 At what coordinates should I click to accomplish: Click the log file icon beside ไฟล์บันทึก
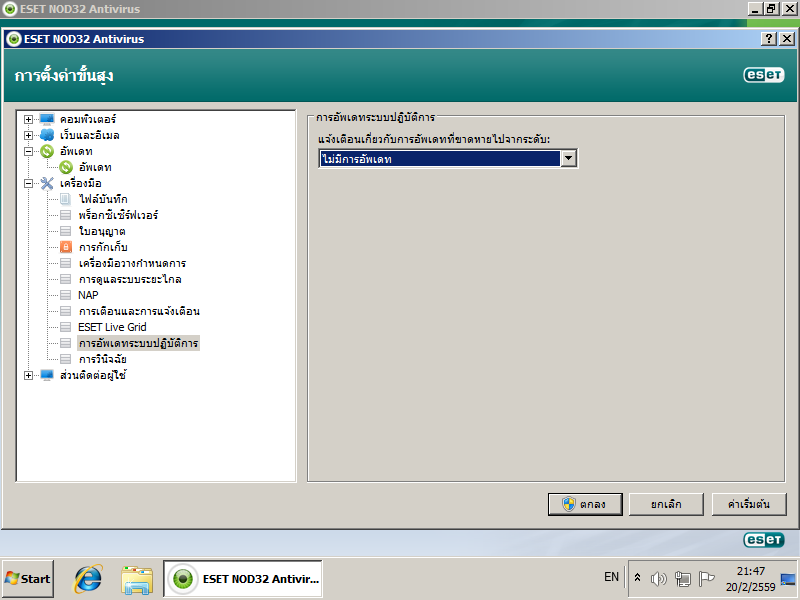tap(65, 199)
